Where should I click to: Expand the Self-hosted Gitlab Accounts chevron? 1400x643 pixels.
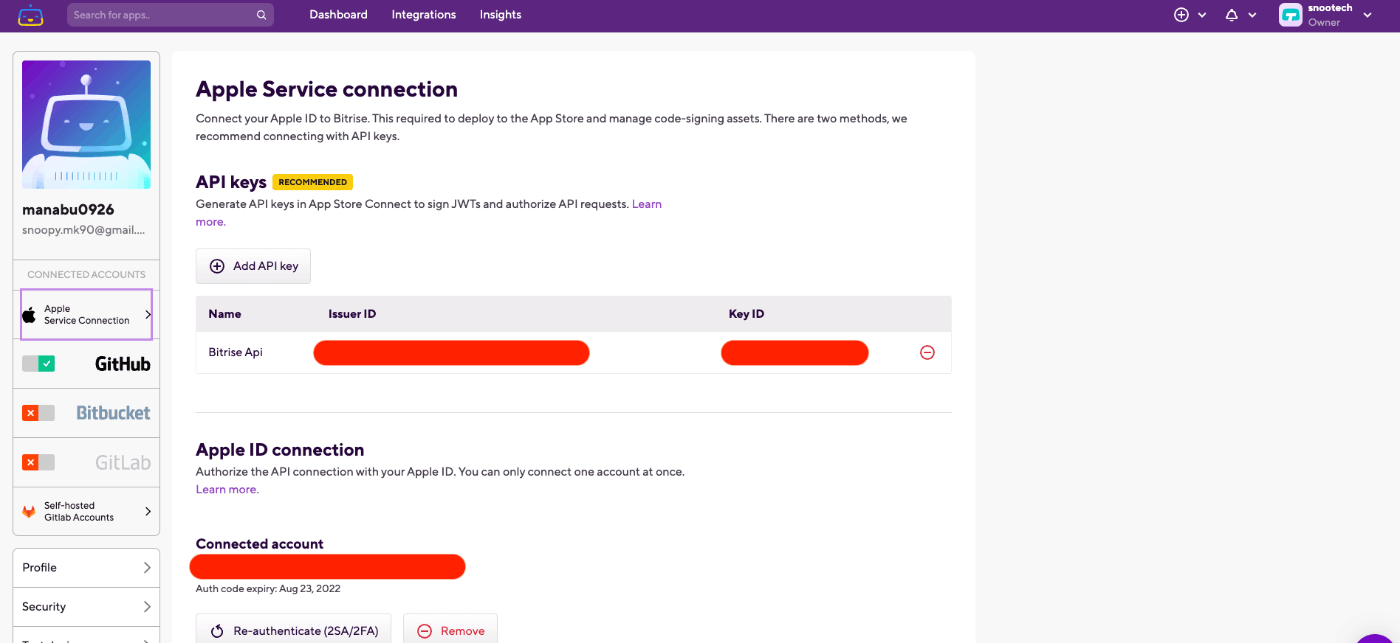147,511
